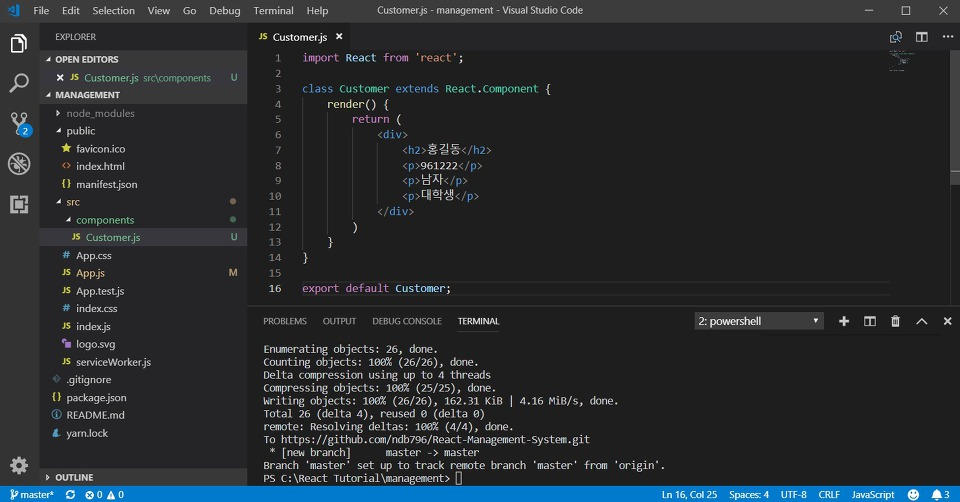This screenshot has width=960, height=502.
Task: Change JavaScript language mode in status bar
Action: pyautogui.click(x=872, y=494)
